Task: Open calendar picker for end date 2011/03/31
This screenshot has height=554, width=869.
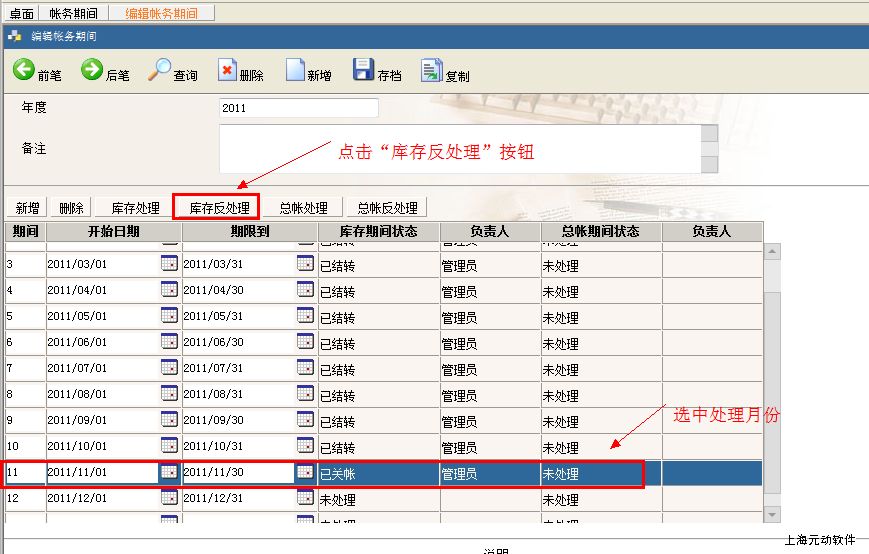Action: 305,264
